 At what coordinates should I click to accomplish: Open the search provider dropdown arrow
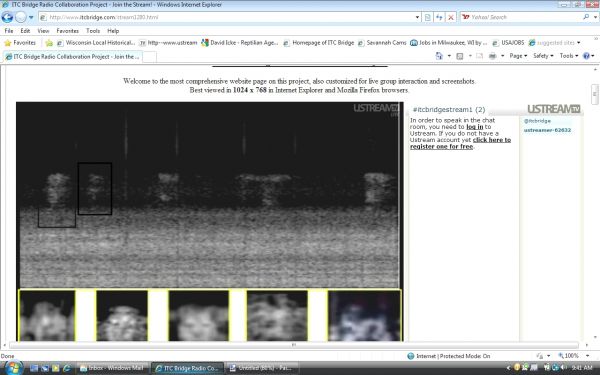pos(595,17)
